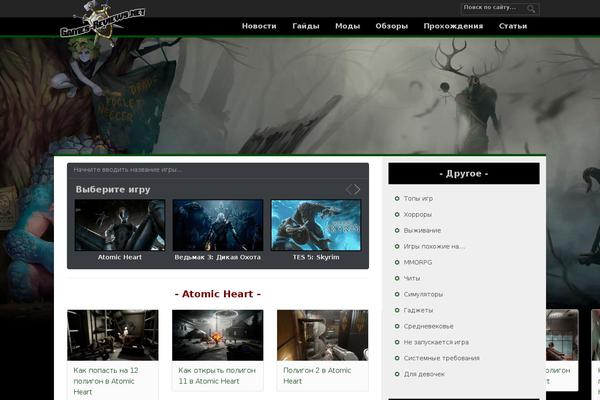Open Гаджеты sidebar link

point(418,310)
